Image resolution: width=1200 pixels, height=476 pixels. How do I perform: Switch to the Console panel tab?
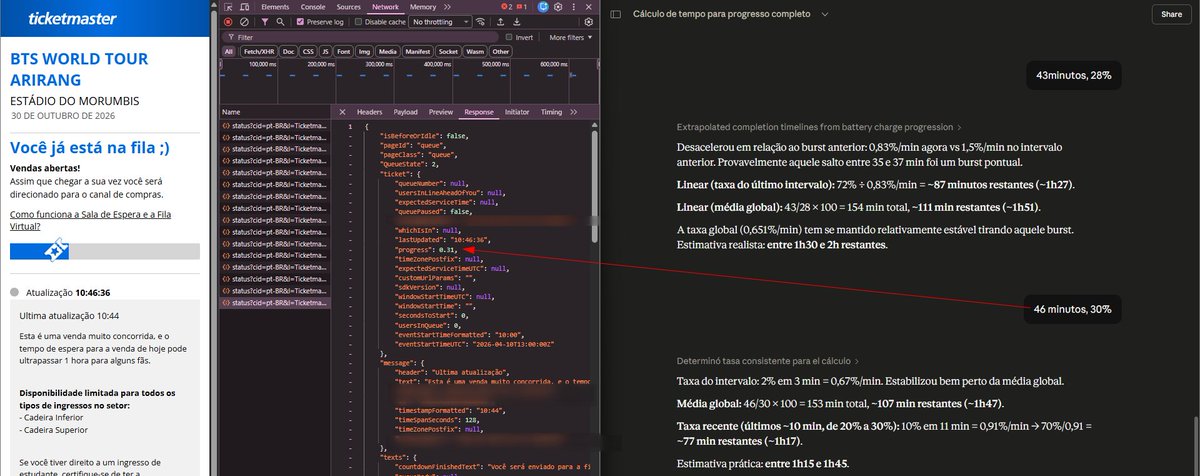[313, 7]
